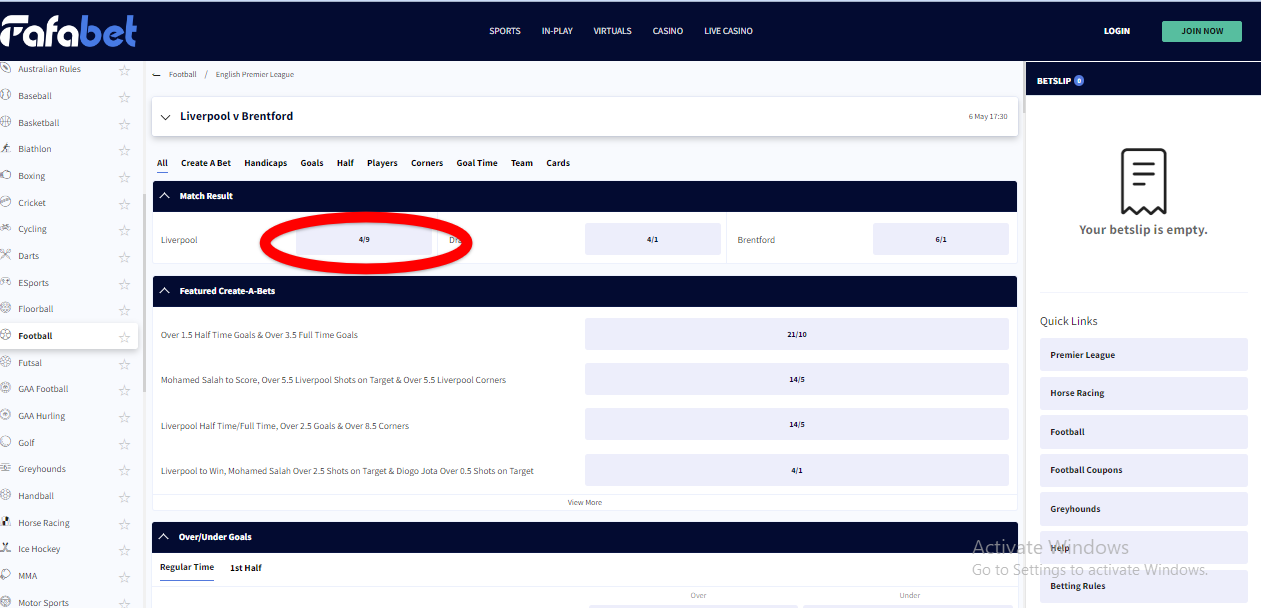The width and height of the screenshot is (1261, 608).
Task: Open the Floorball sport icon
Action: point(6,309)
